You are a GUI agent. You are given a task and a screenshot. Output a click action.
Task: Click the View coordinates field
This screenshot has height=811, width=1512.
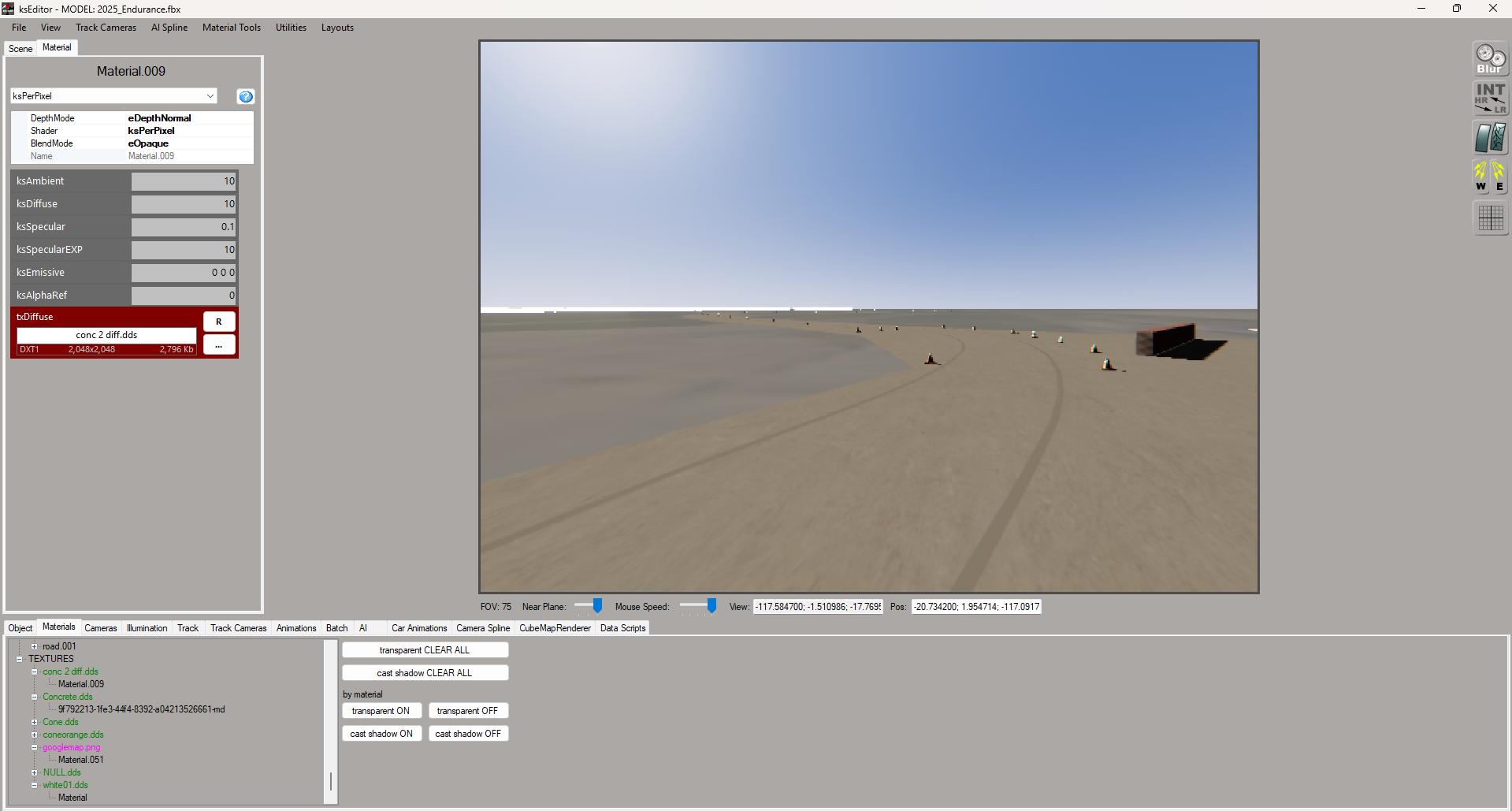tap(818, 607)
